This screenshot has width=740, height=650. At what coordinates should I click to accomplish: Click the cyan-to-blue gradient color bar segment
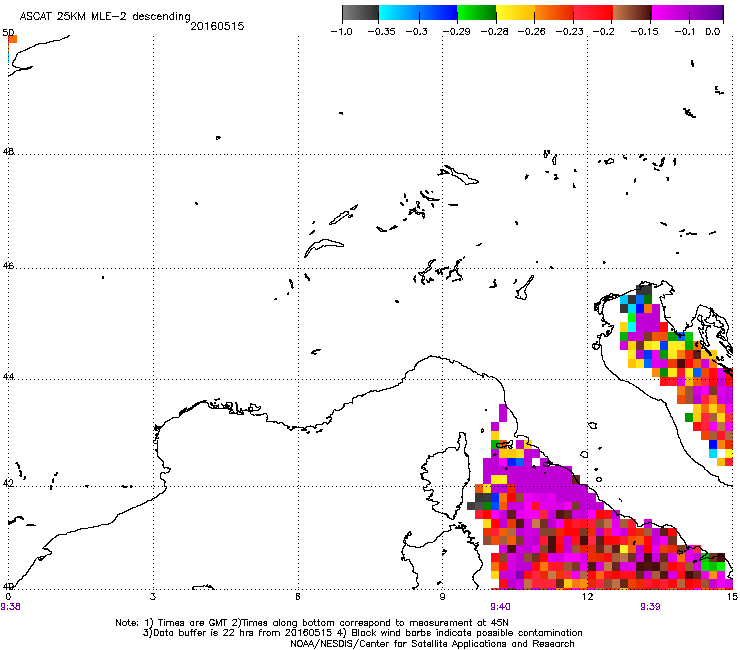(x=418, y=13)
